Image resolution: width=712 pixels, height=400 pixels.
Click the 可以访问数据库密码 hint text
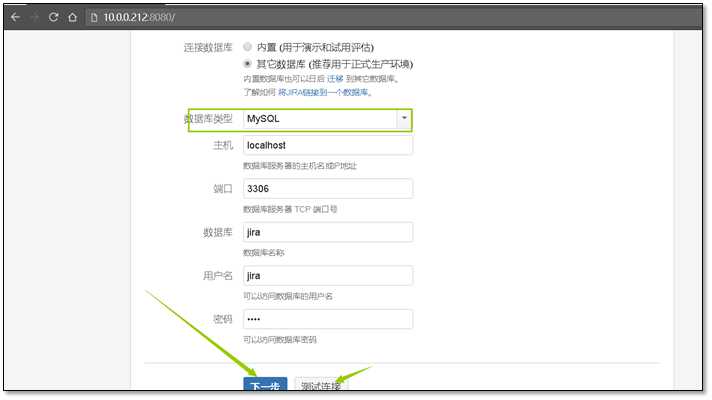point(280,340)
